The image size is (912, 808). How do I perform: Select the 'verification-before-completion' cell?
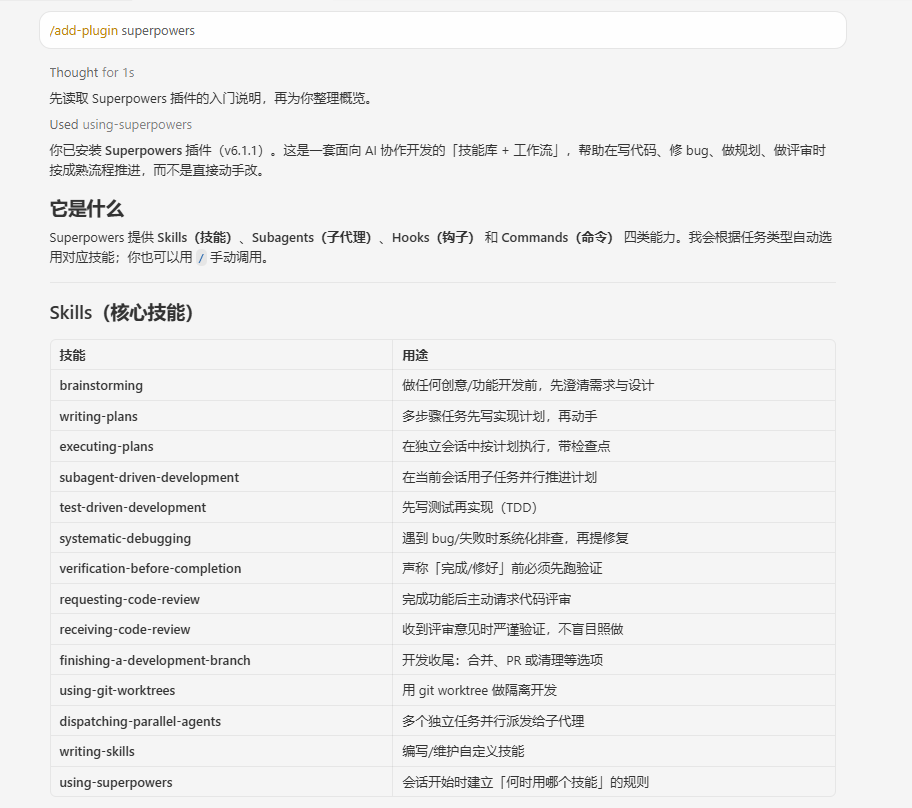tap(222, 568)
